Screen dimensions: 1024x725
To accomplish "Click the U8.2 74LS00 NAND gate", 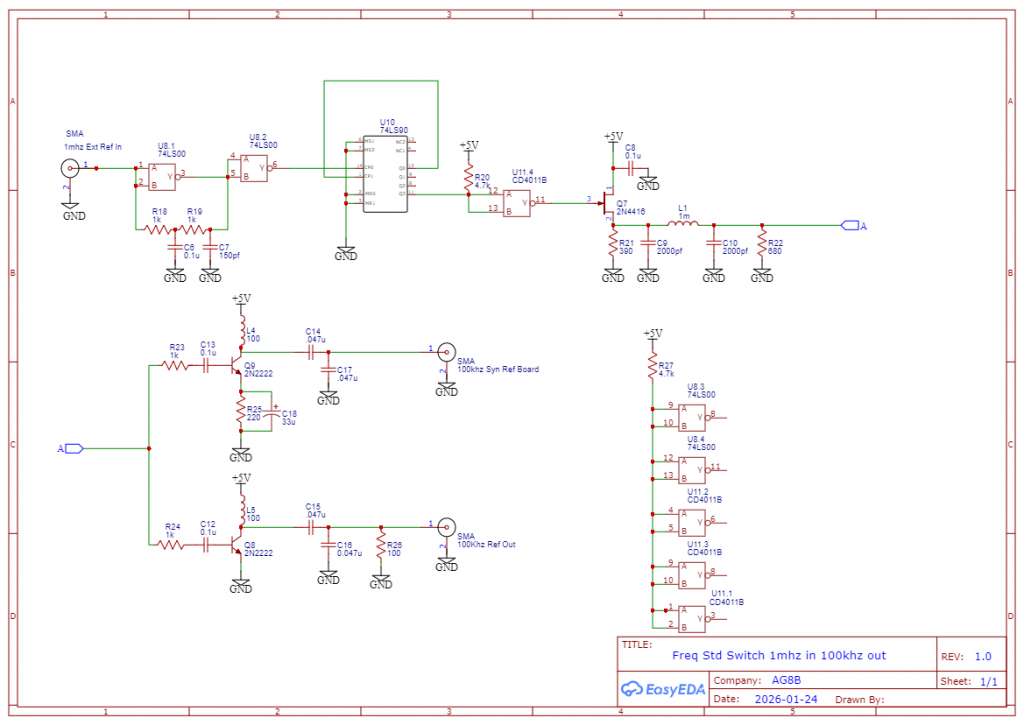I will (254, 166).
